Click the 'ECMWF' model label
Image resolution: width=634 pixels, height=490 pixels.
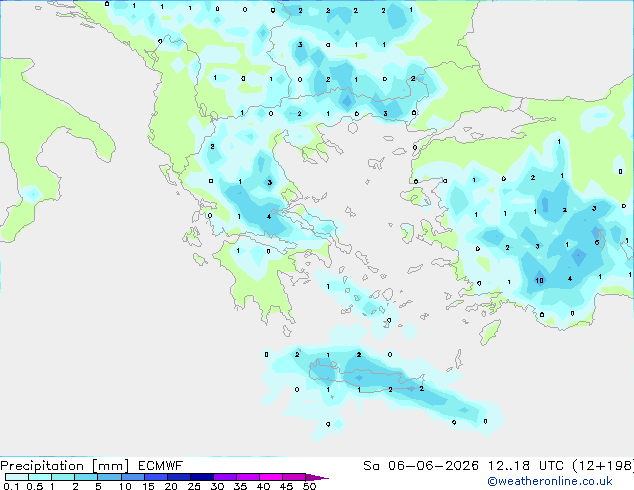pyautogui.click(x=161, y=466)
